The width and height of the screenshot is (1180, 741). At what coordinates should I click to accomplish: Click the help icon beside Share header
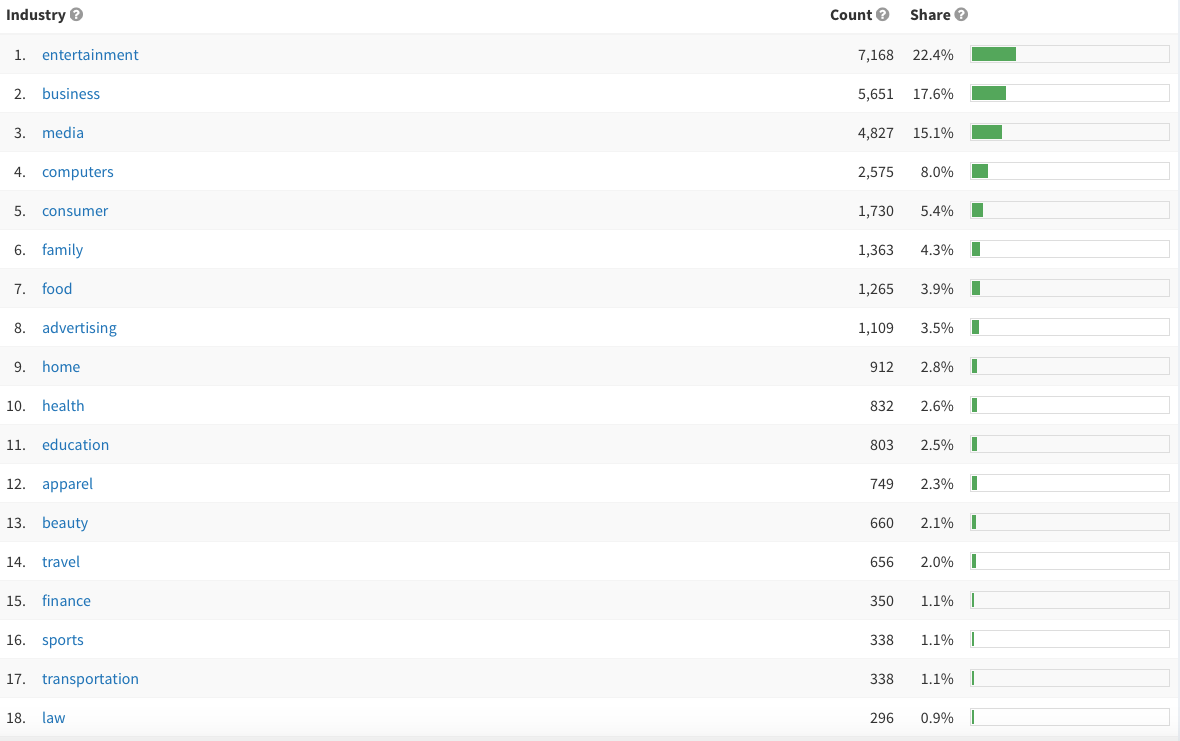(961, 15)
